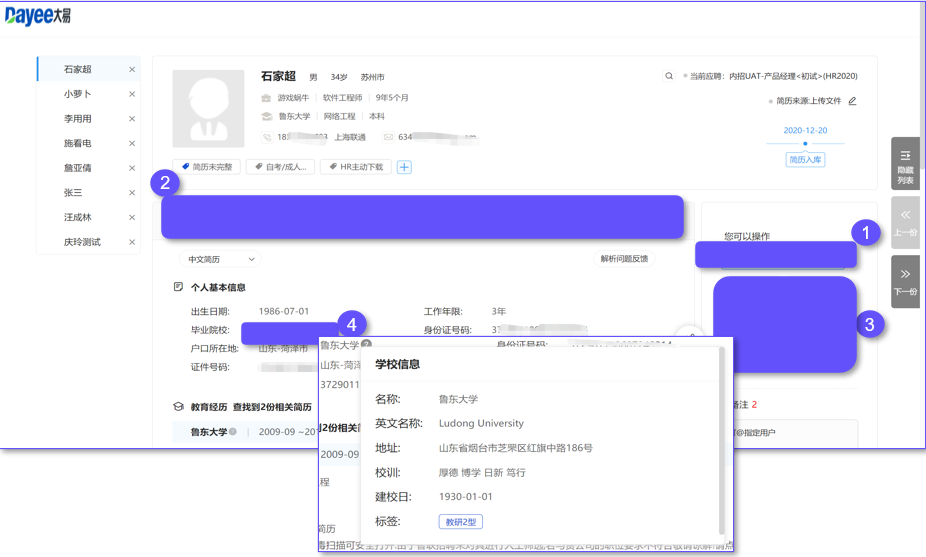Add a new tag with plus icon

pyautogui.click(x=404, y=167)
